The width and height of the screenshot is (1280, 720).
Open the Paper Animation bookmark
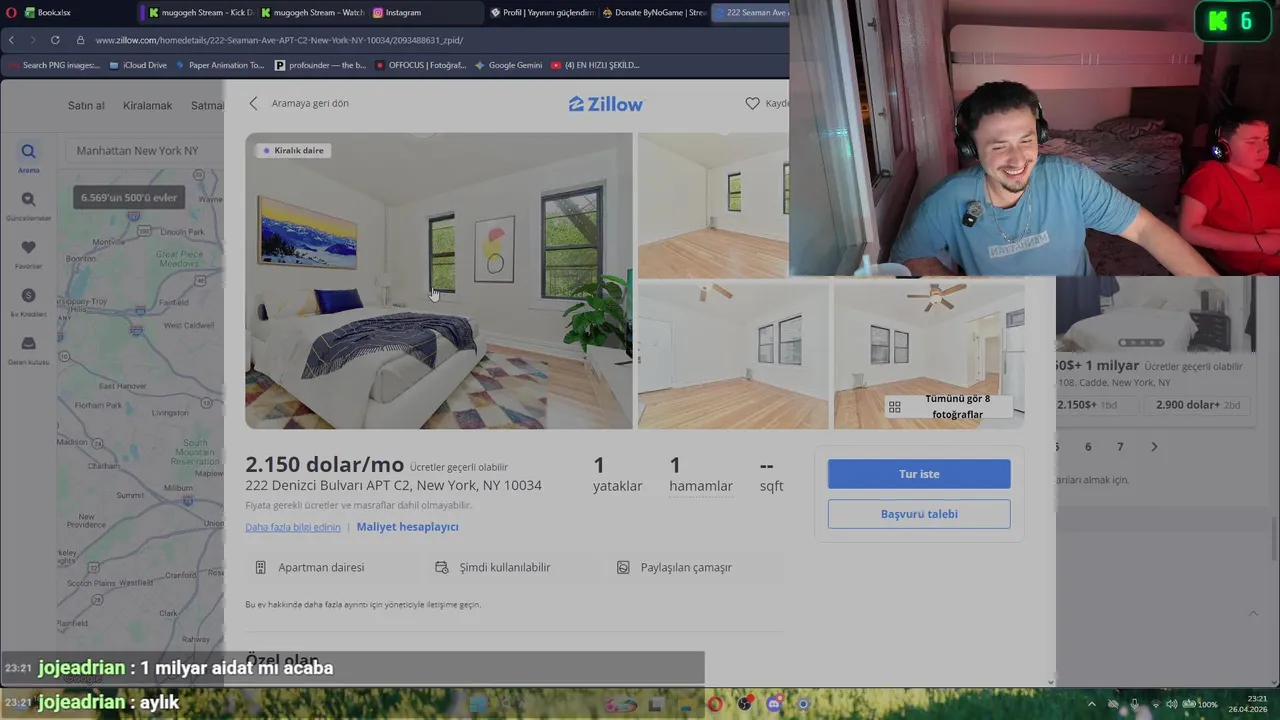220,65
